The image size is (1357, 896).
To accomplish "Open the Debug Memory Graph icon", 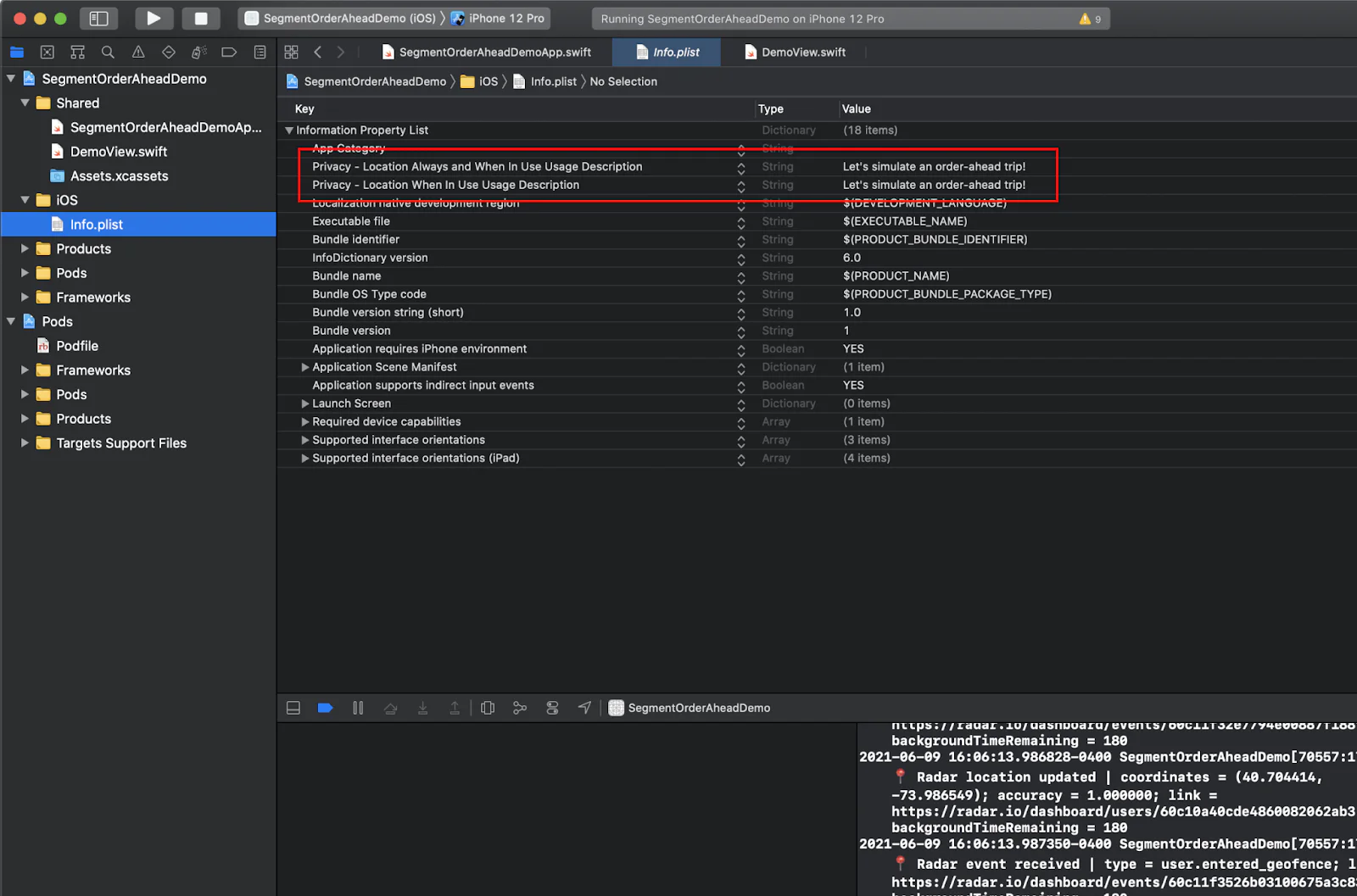I will (x=520, y=708).
